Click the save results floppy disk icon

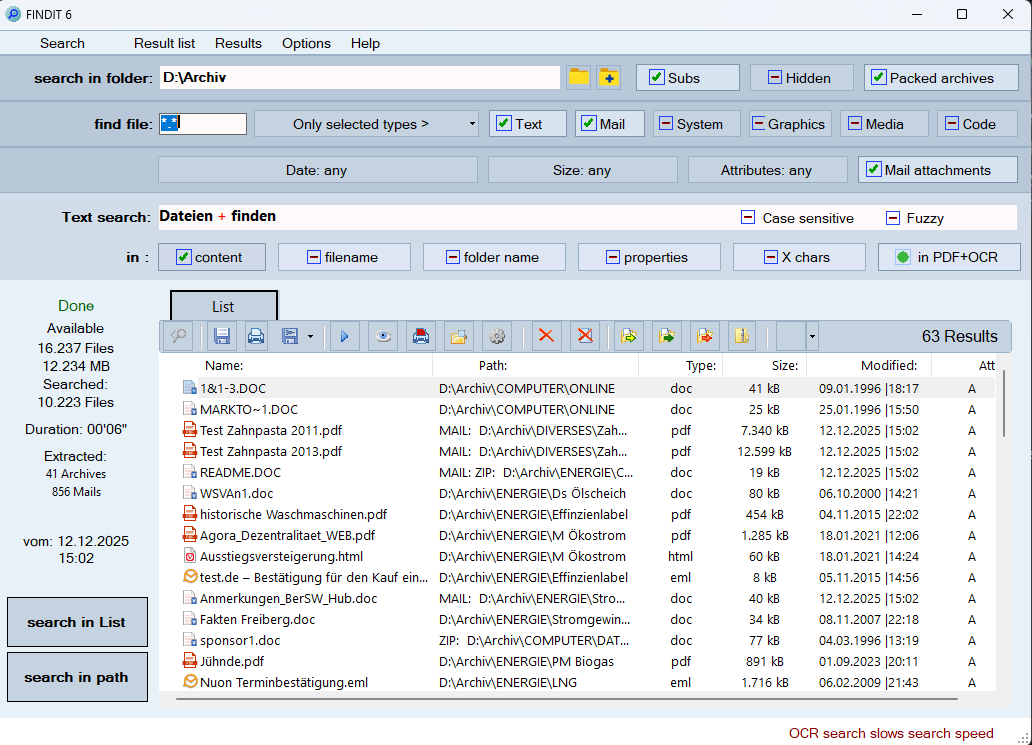click(x=222, y=337)
